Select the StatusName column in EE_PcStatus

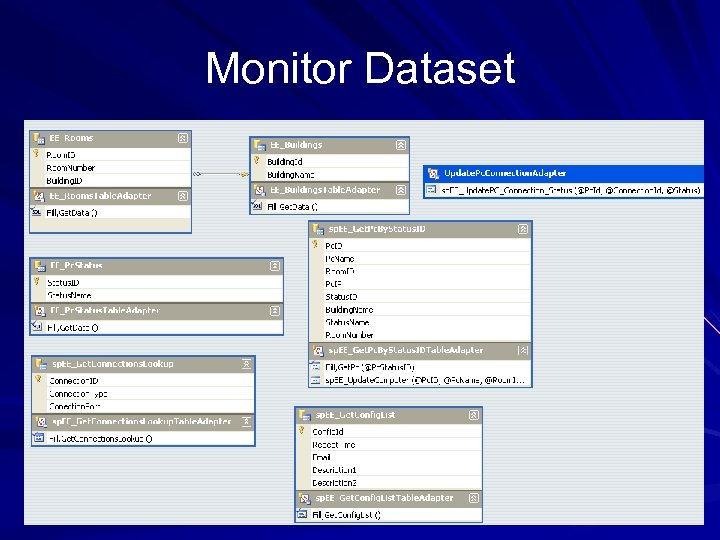69,295
